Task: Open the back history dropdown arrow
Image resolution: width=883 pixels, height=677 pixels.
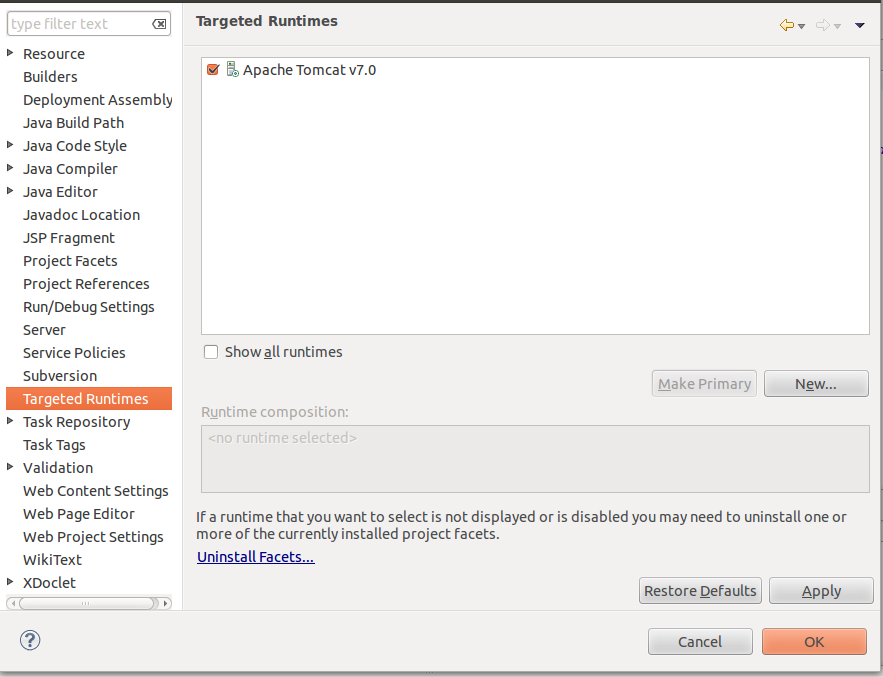Action: (801, 26)
